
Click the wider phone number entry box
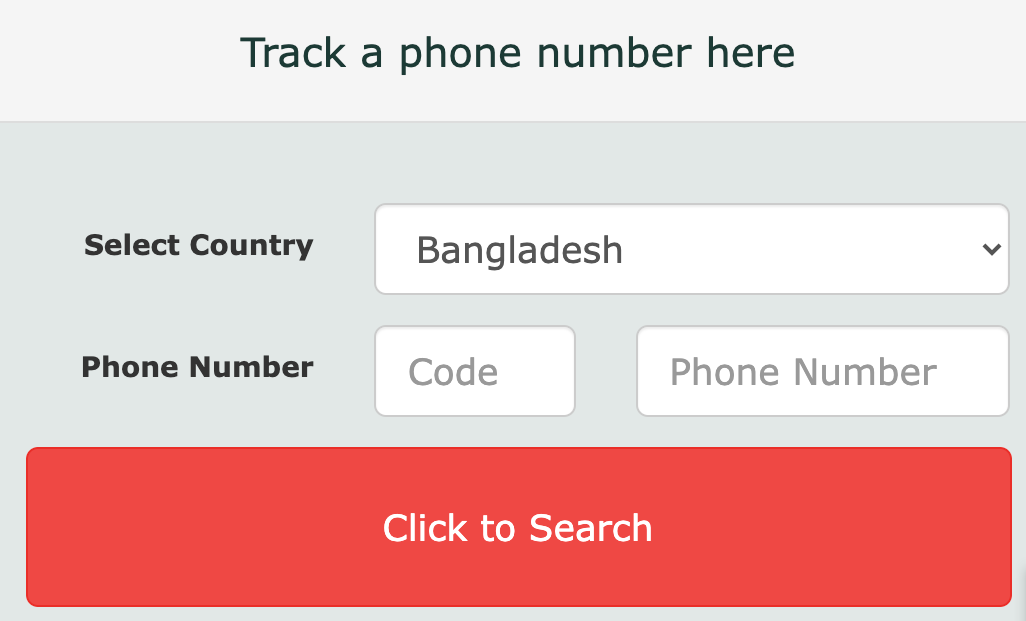click(x=822, y=370)
